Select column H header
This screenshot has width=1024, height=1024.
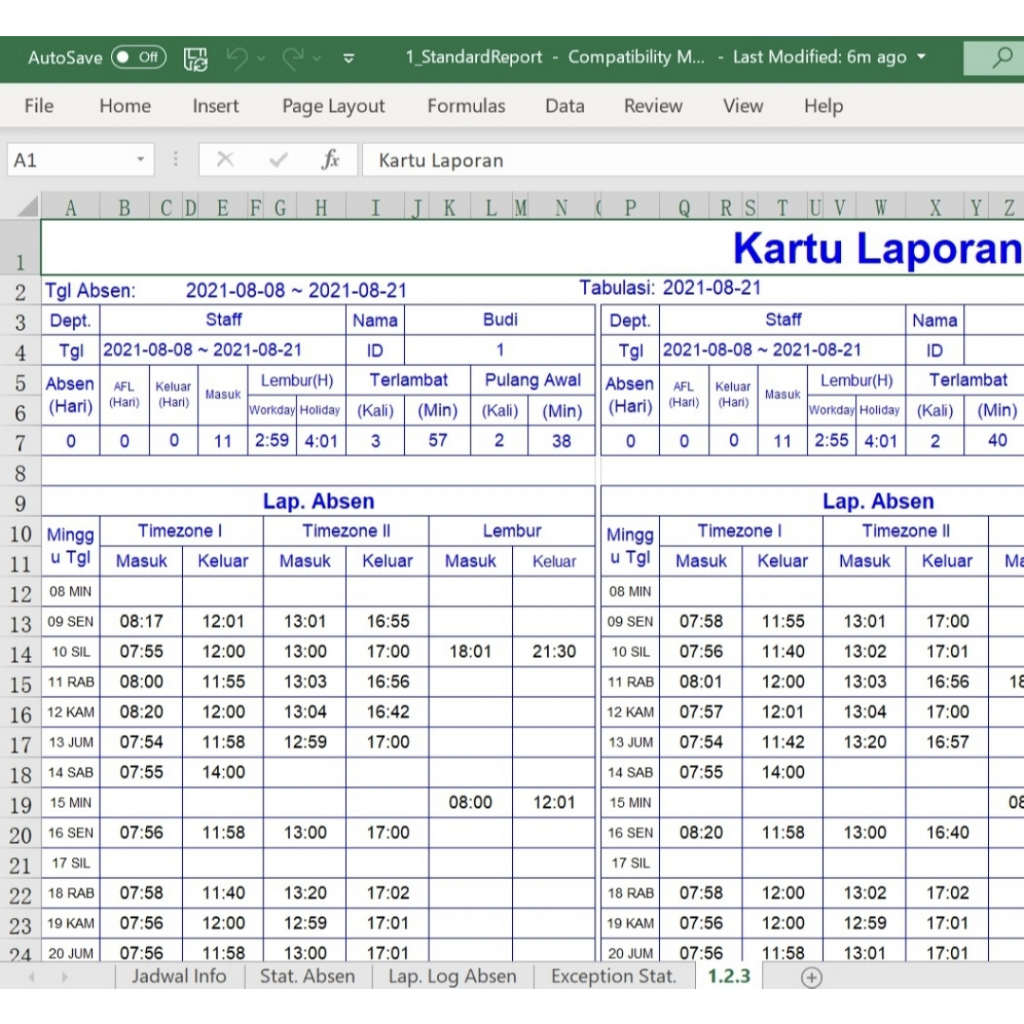pos(320,208)
